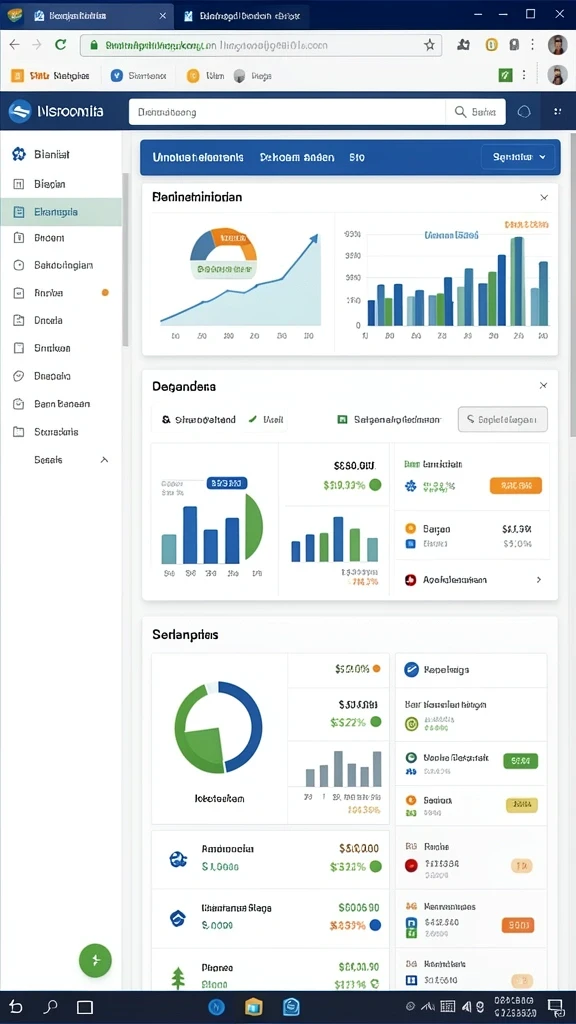Image resolution: width=576 pixels, height=1024 pixels.
Task: Collapse the last sidebar section chevron
Action: [104, 460]
